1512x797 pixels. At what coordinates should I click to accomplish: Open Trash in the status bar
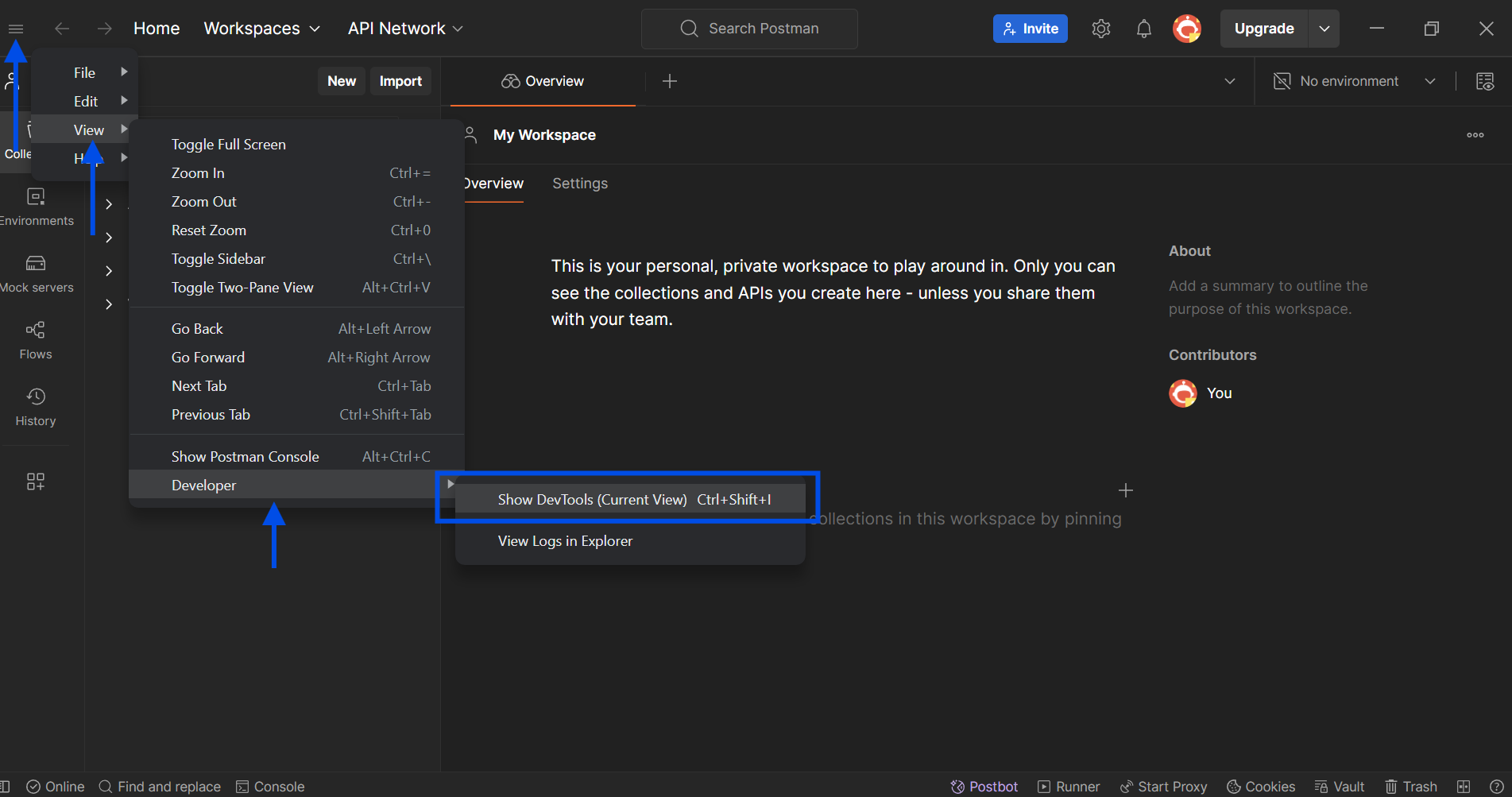click(1411, 787)
